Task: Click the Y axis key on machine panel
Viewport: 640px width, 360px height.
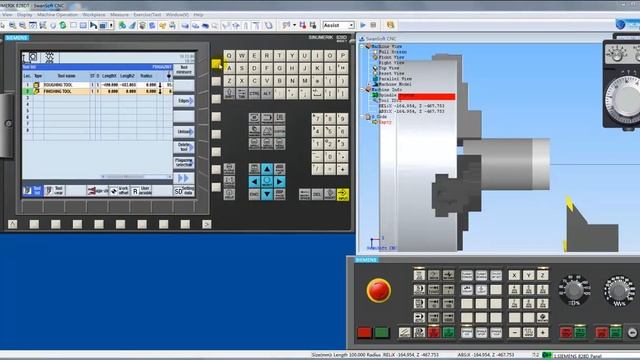Action: pyautogui.click(x=529, y=276)
